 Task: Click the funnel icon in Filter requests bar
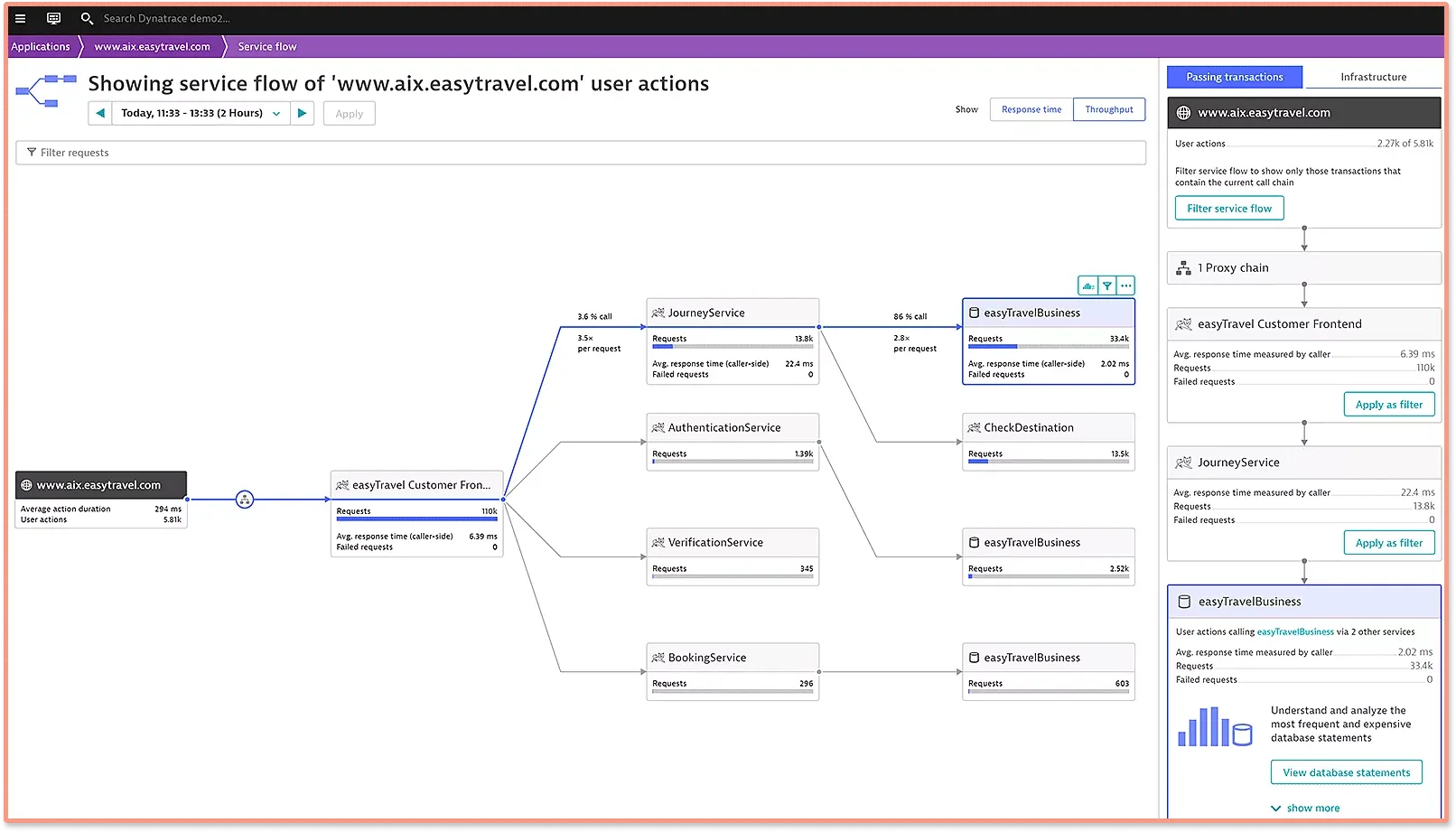click(32, 153)
